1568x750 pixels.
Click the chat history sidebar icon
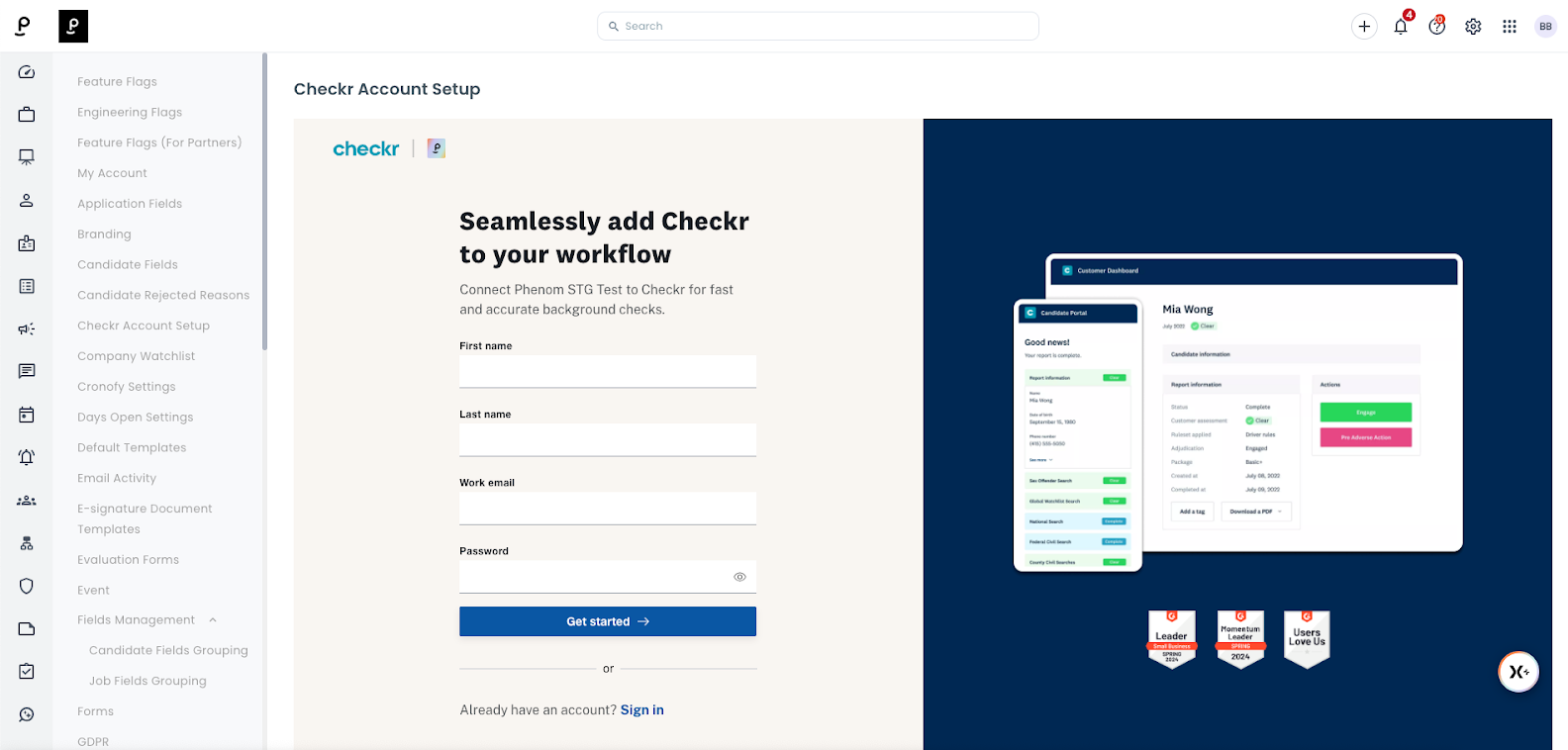click(x=27, y=714)
